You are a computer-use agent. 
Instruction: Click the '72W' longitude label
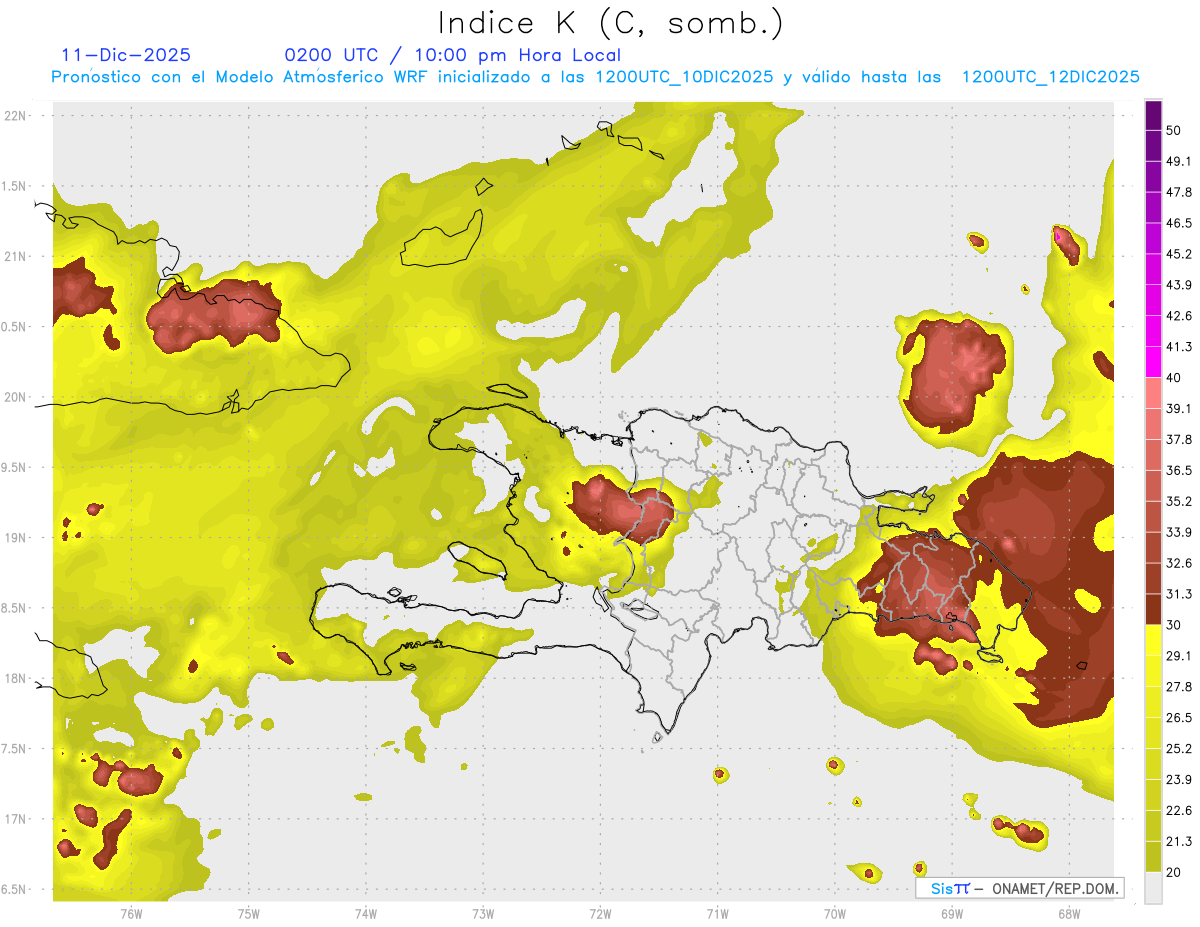600,913
